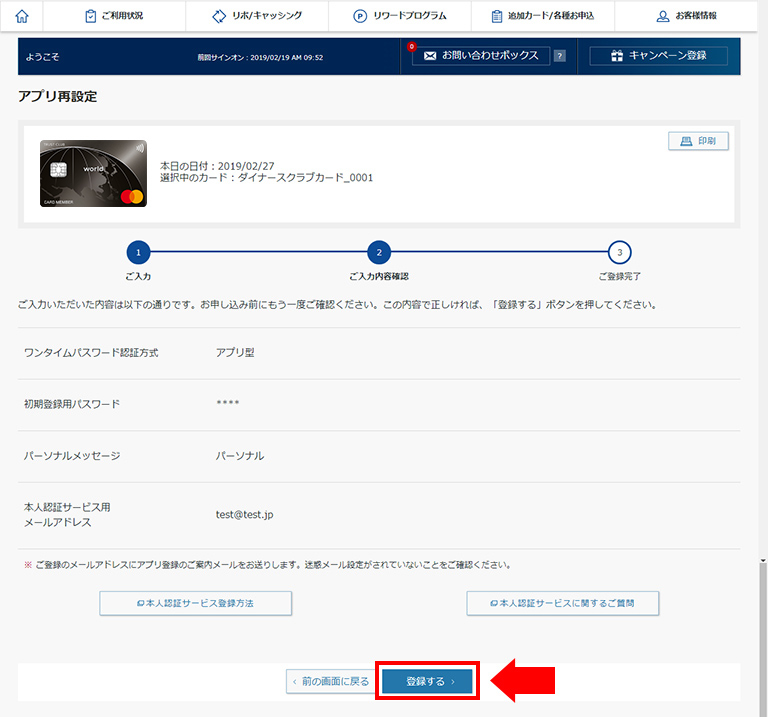Open キャンペーン登録

pyautogui.click(x=658, y=56)
